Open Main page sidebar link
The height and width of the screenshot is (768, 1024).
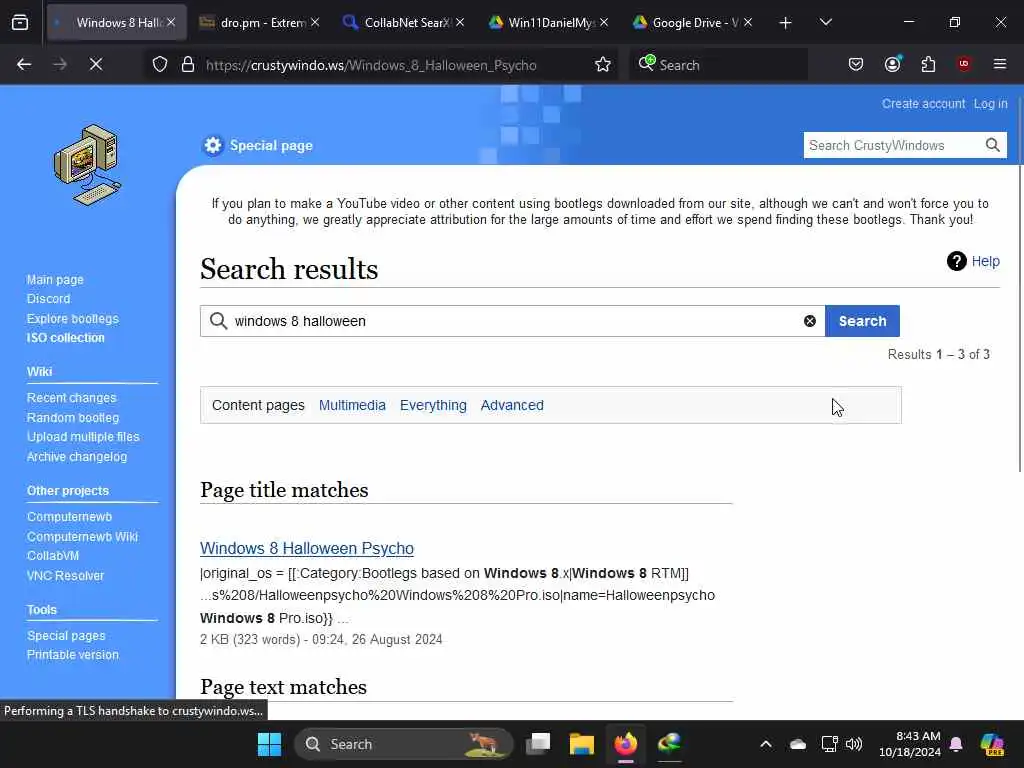[x=55, y=280]
